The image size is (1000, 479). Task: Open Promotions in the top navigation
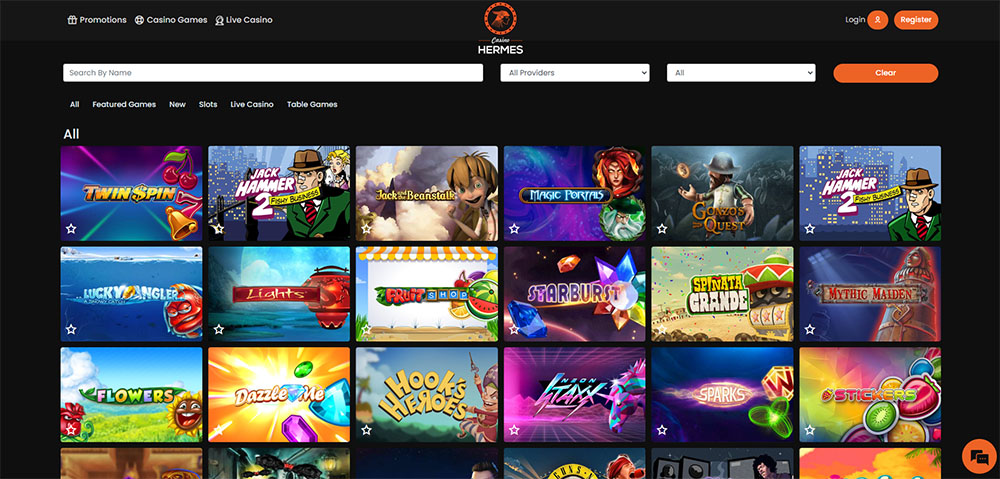pos(97,20)
